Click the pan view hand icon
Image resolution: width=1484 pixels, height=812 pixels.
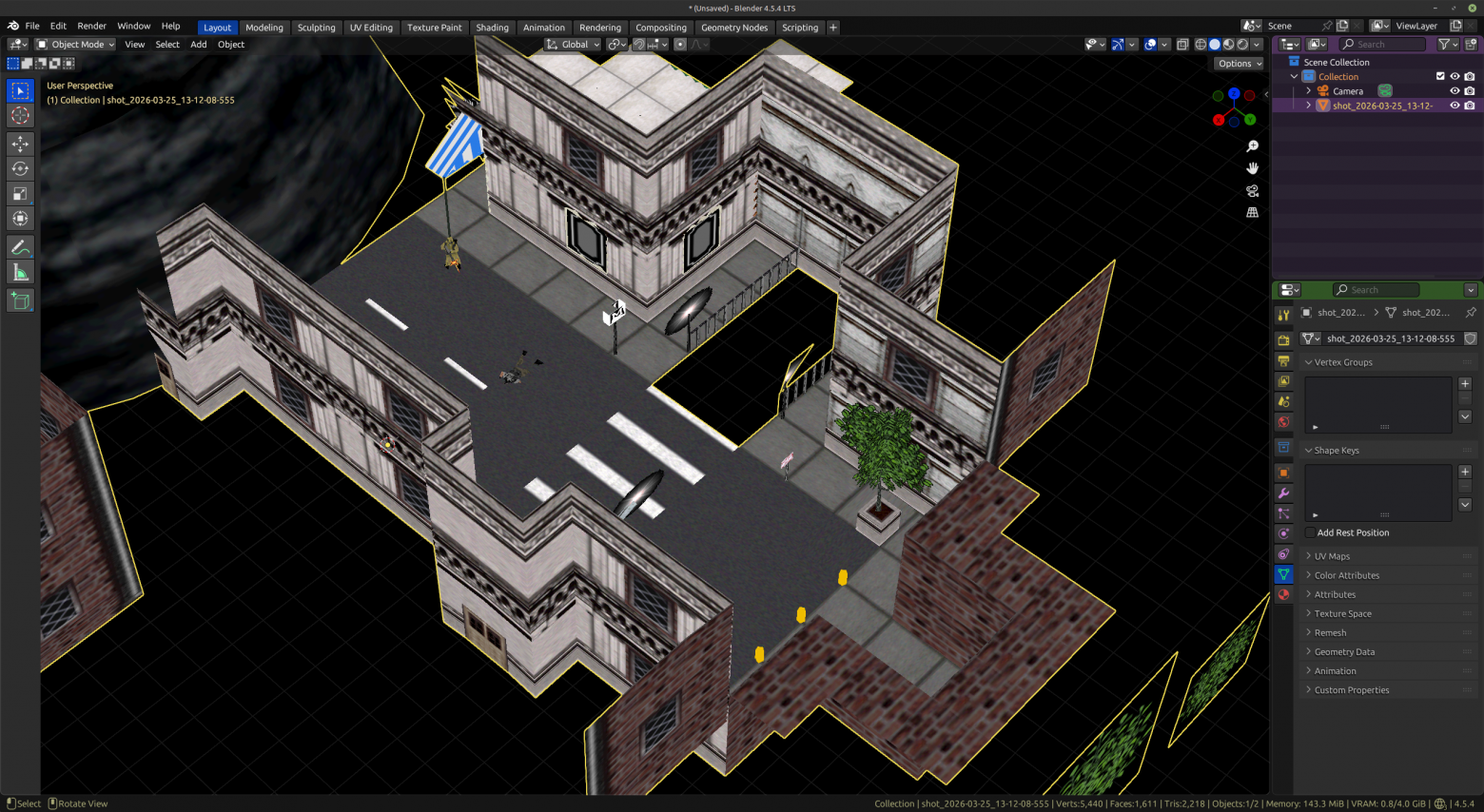pos(1252,168)
